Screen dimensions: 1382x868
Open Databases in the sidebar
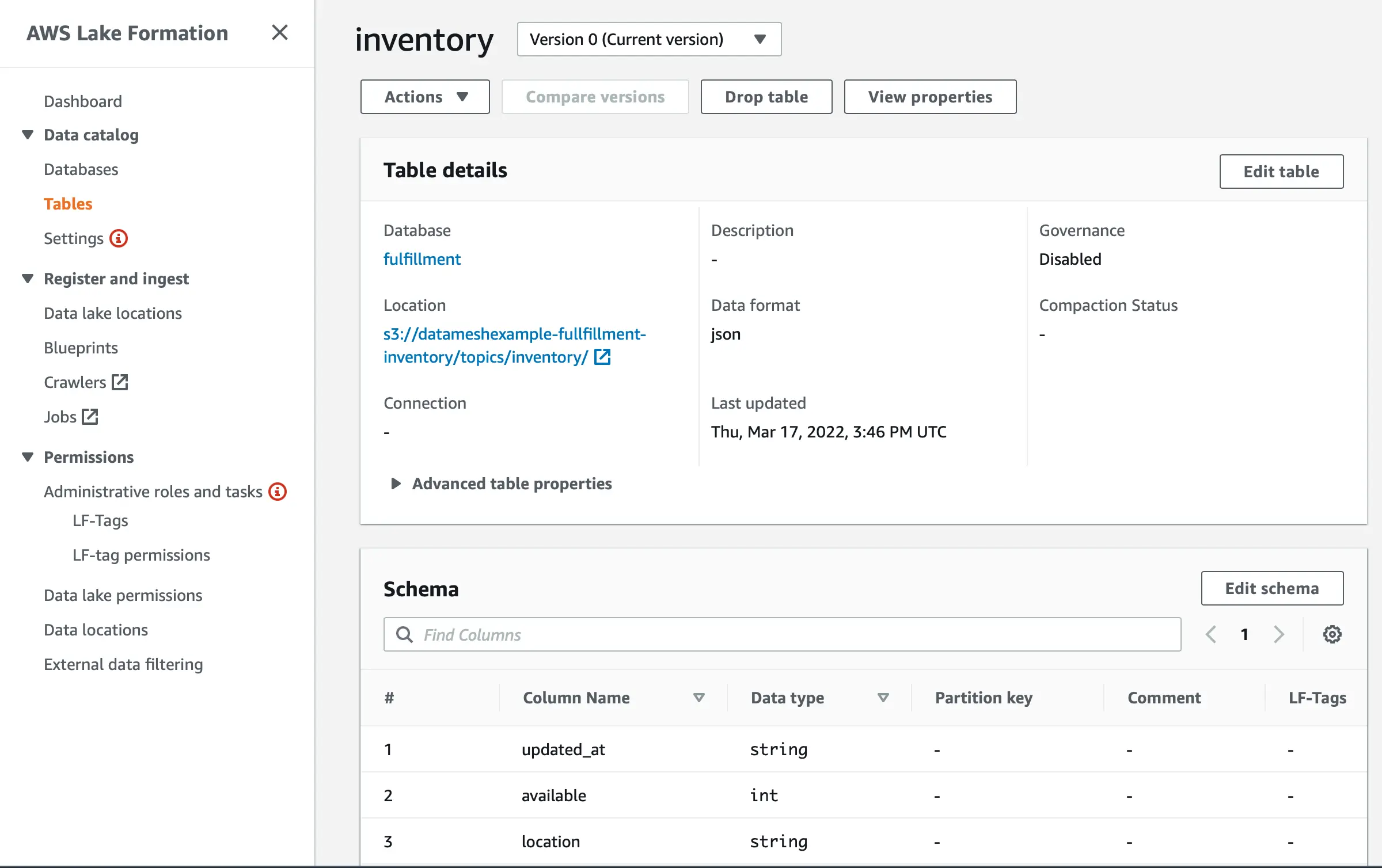81,169
